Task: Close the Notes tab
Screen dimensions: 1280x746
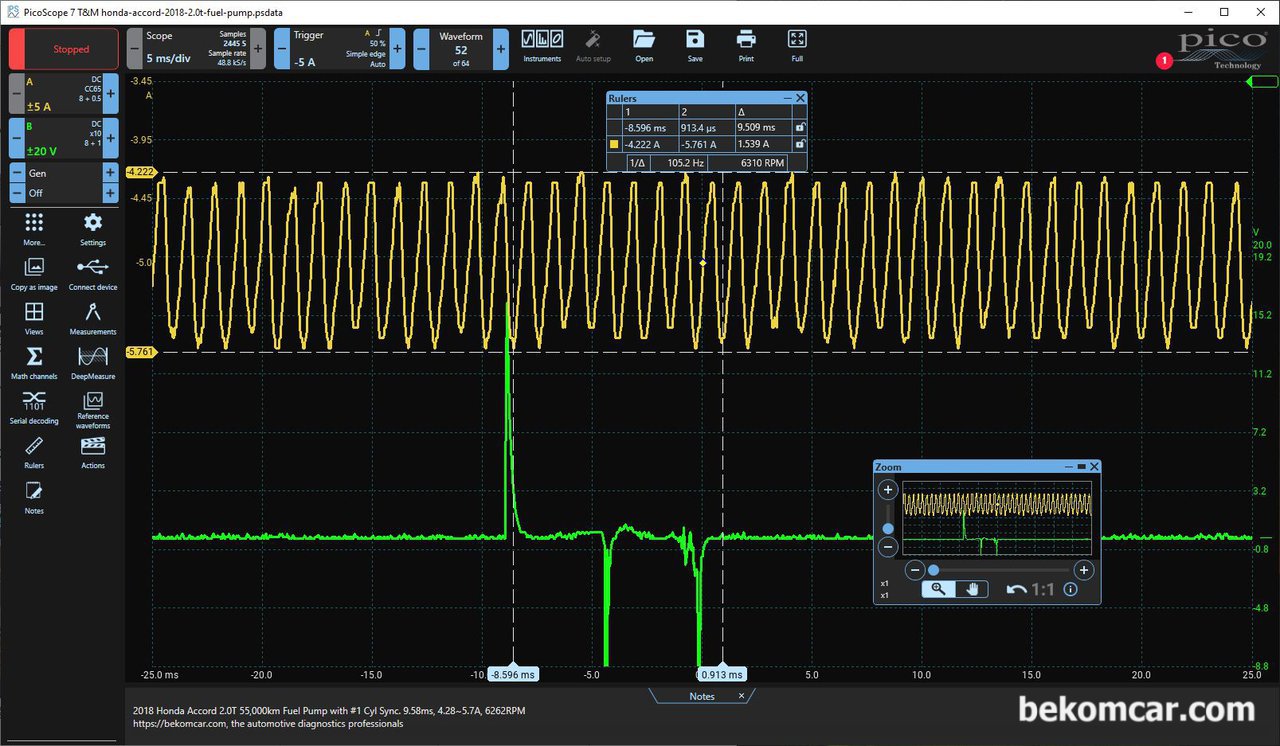Action: pyautogui.click(x=742, y=696)
